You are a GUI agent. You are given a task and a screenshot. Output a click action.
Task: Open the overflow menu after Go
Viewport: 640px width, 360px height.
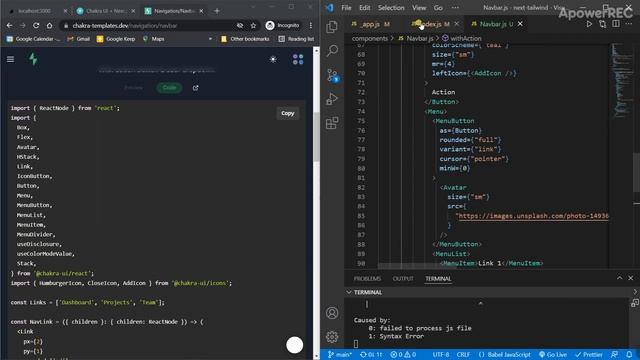pyautogui.click(x=455, y=7)
